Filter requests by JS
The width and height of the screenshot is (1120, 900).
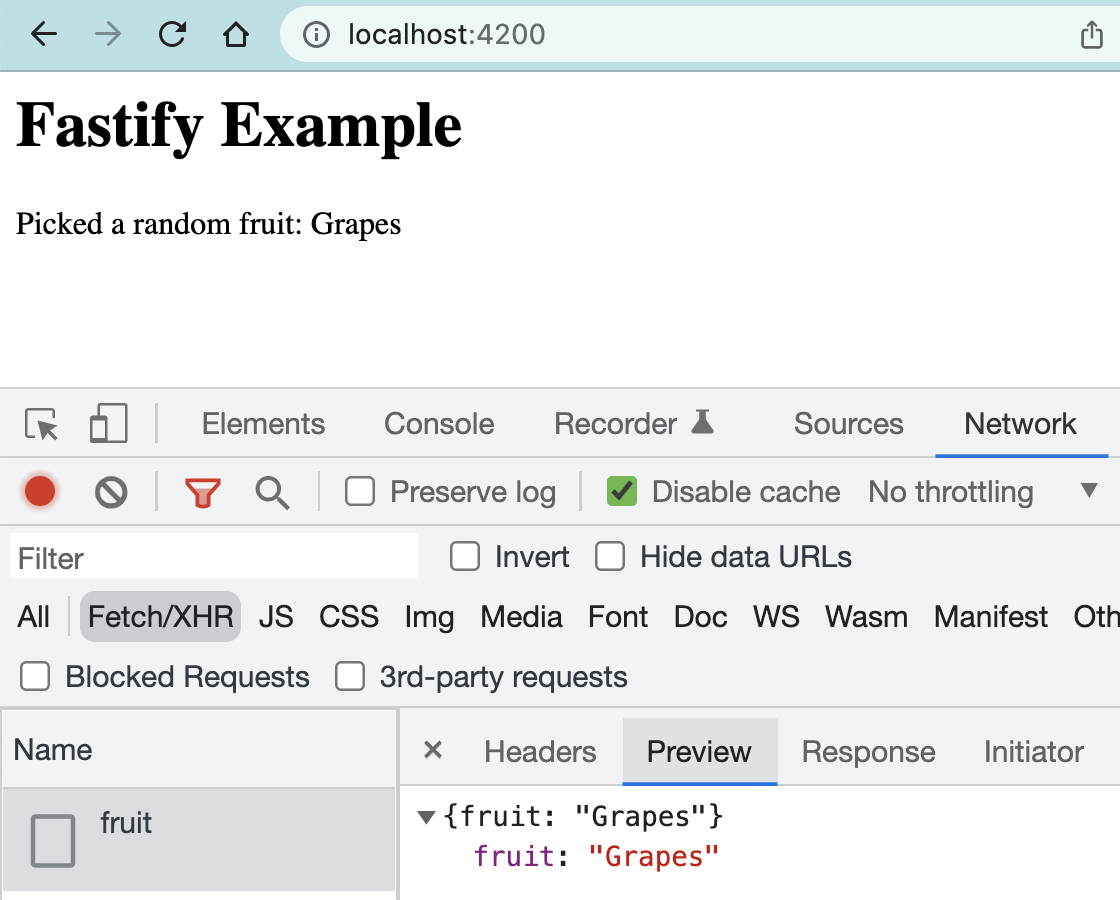[276, 616]
